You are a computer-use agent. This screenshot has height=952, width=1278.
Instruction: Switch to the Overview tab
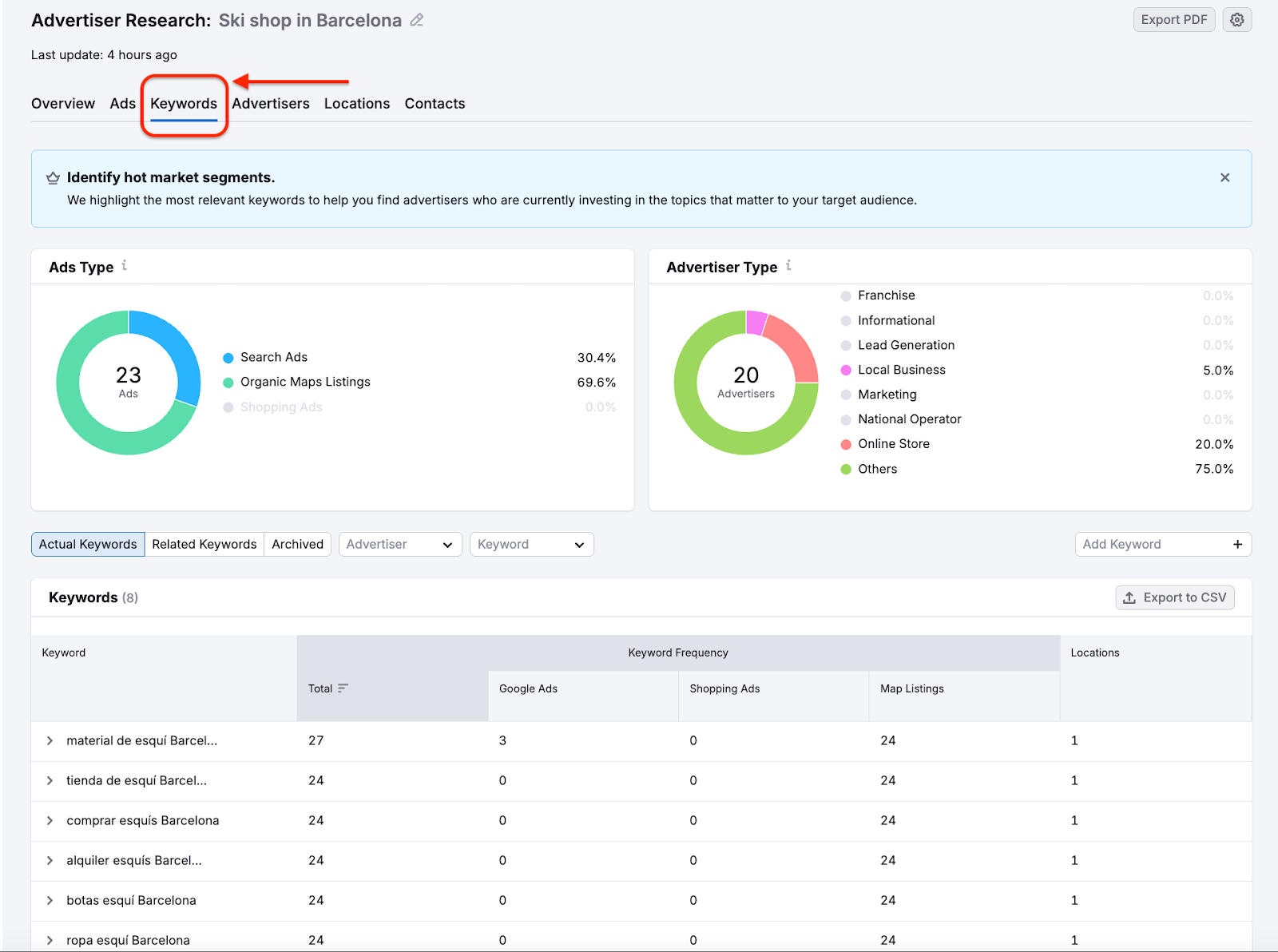tap(62, 103)
